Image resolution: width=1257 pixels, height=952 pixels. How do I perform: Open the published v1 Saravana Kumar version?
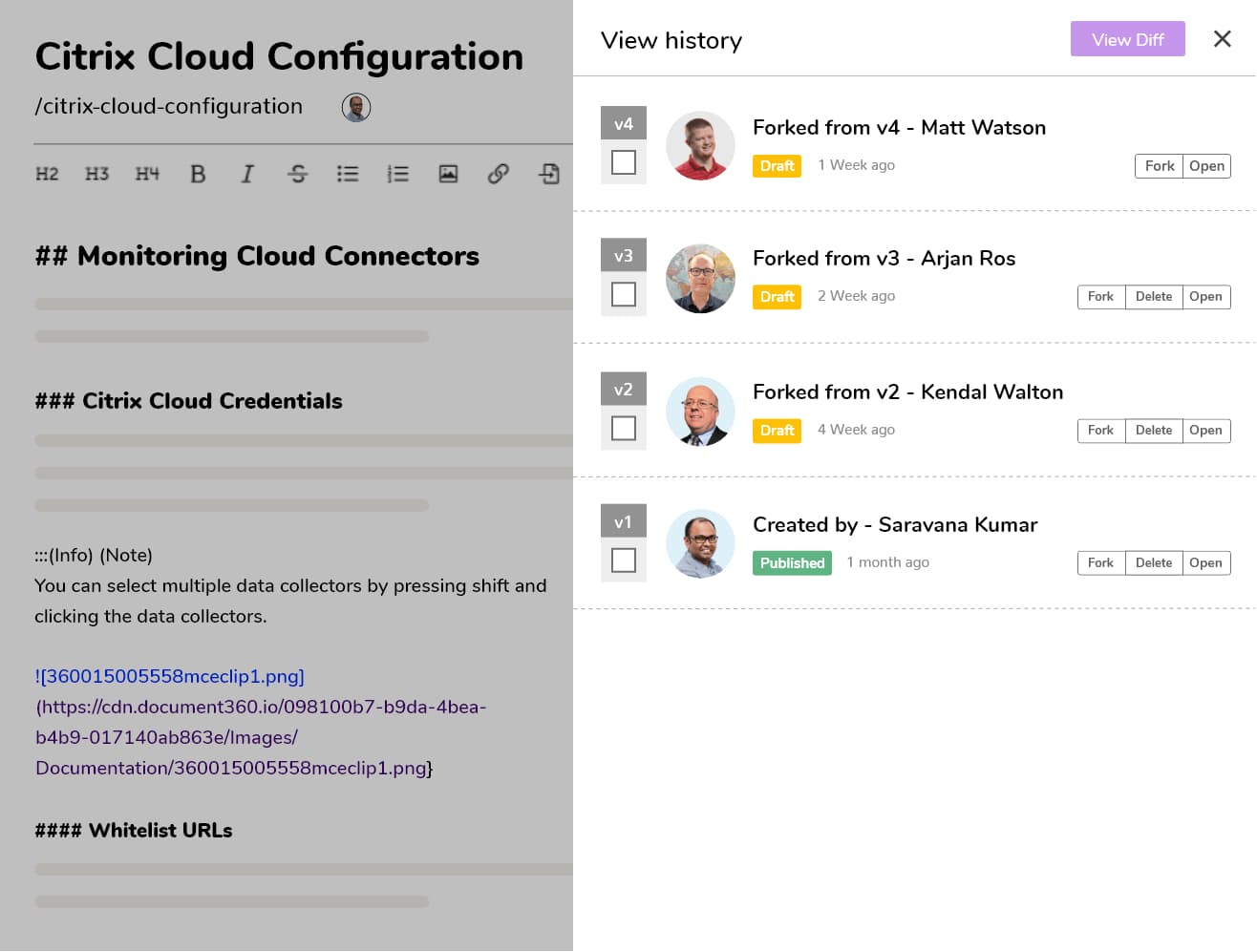[1205, 563]
